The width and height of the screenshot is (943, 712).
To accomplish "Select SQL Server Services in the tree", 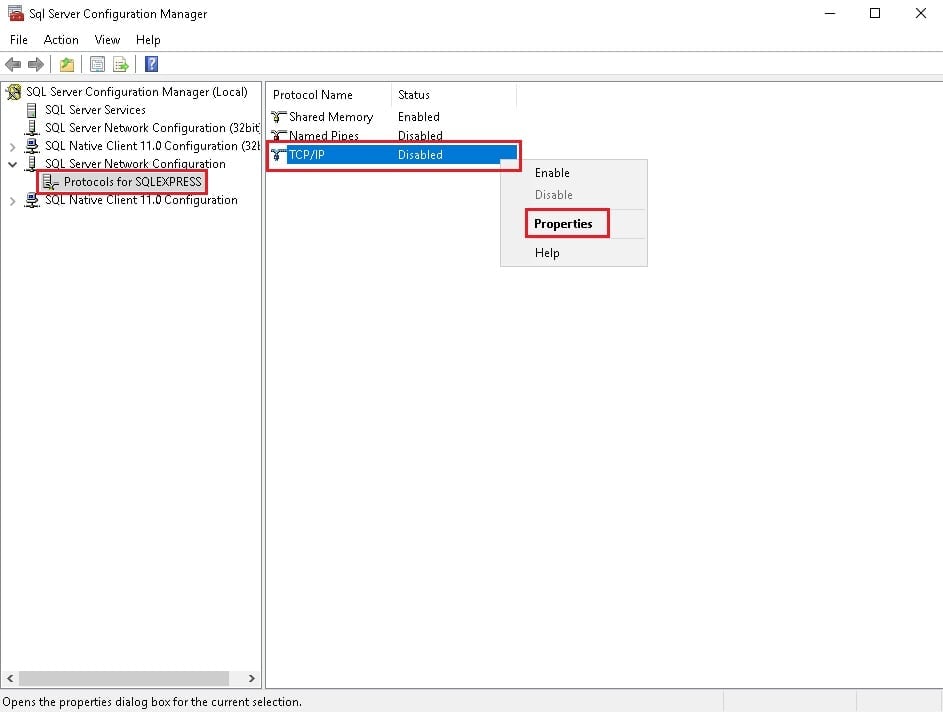I will point(95,110).
